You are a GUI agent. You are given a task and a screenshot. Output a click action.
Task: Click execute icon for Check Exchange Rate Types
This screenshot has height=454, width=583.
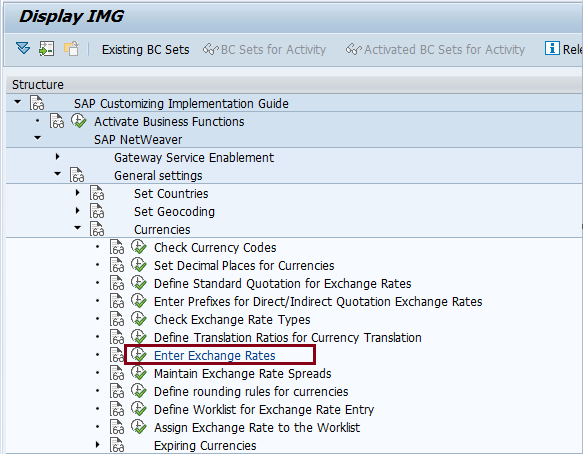coord(139,319)
